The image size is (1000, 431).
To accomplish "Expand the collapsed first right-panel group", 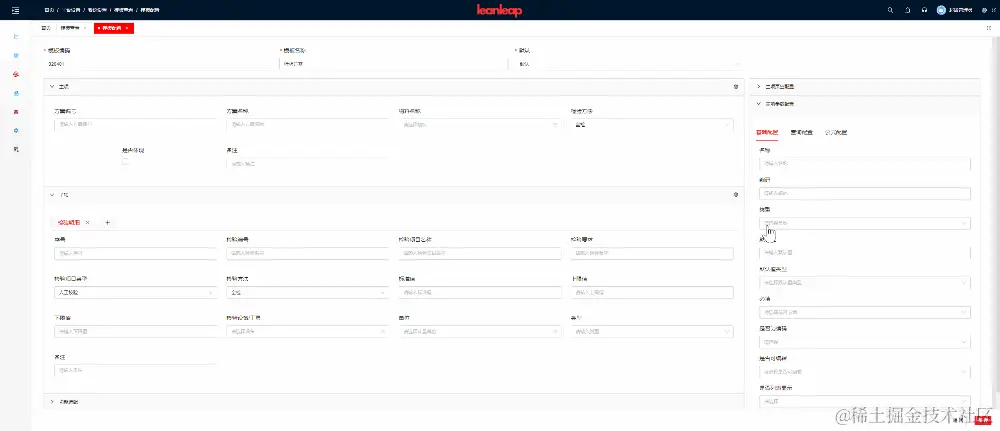I will (x=758, y=86).
